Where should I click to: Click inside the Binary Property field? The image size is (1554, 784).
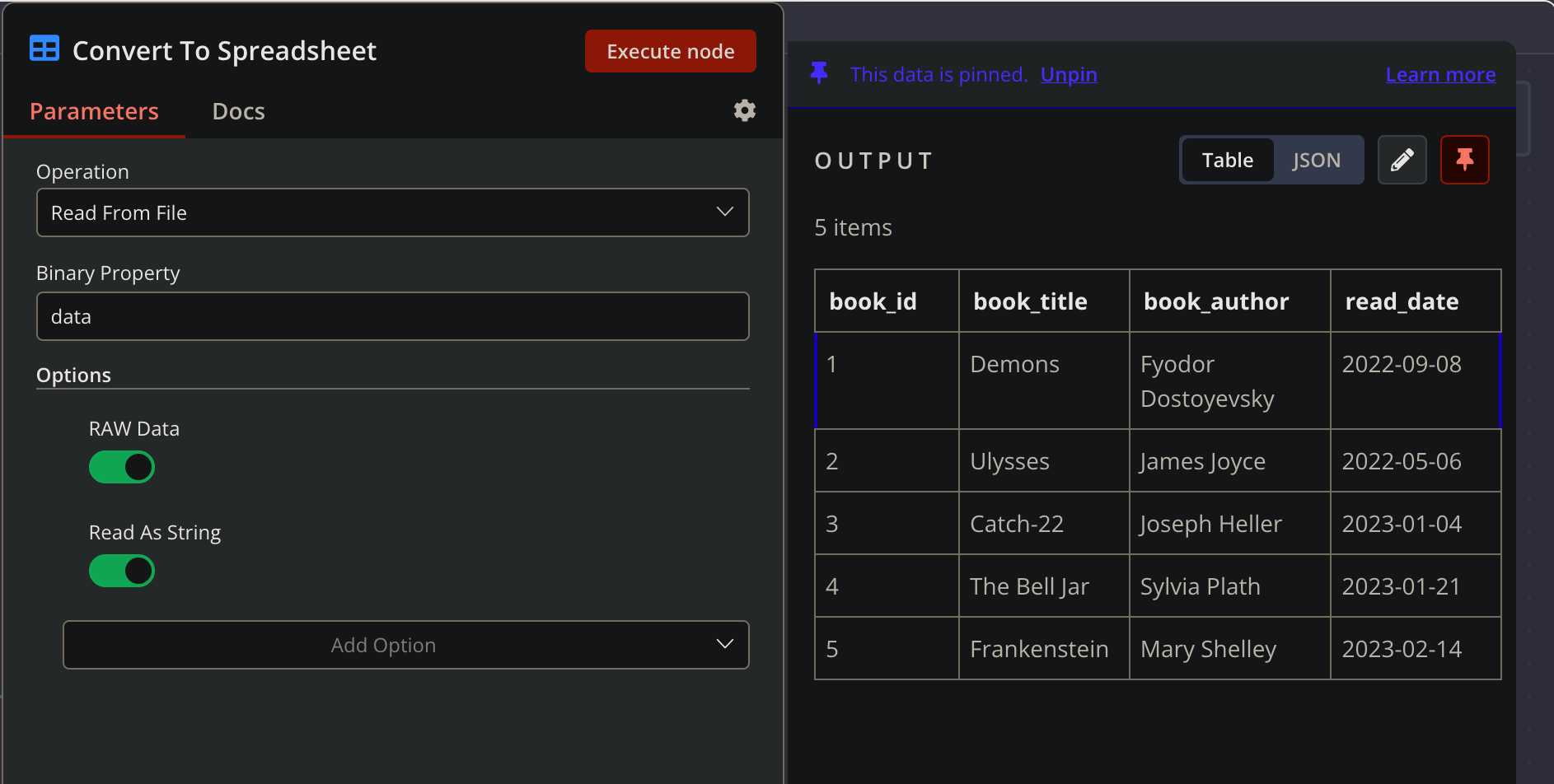pyautogui.click(x=393, y=316)
